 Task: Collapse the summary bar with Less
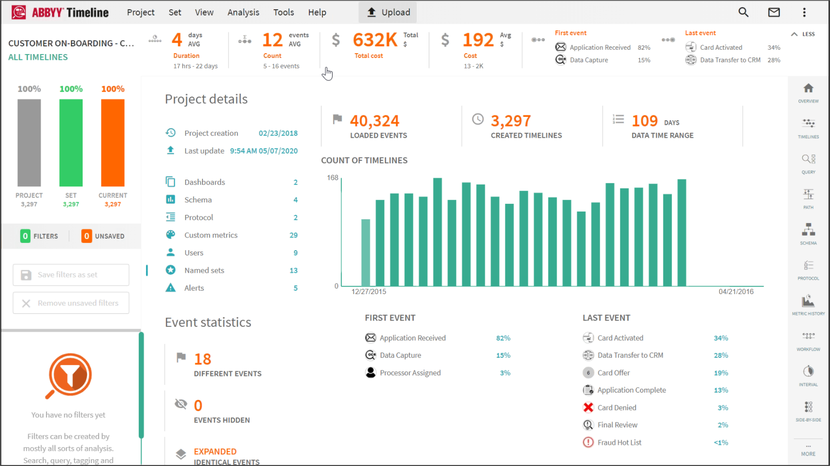click(x=801, y=34)
